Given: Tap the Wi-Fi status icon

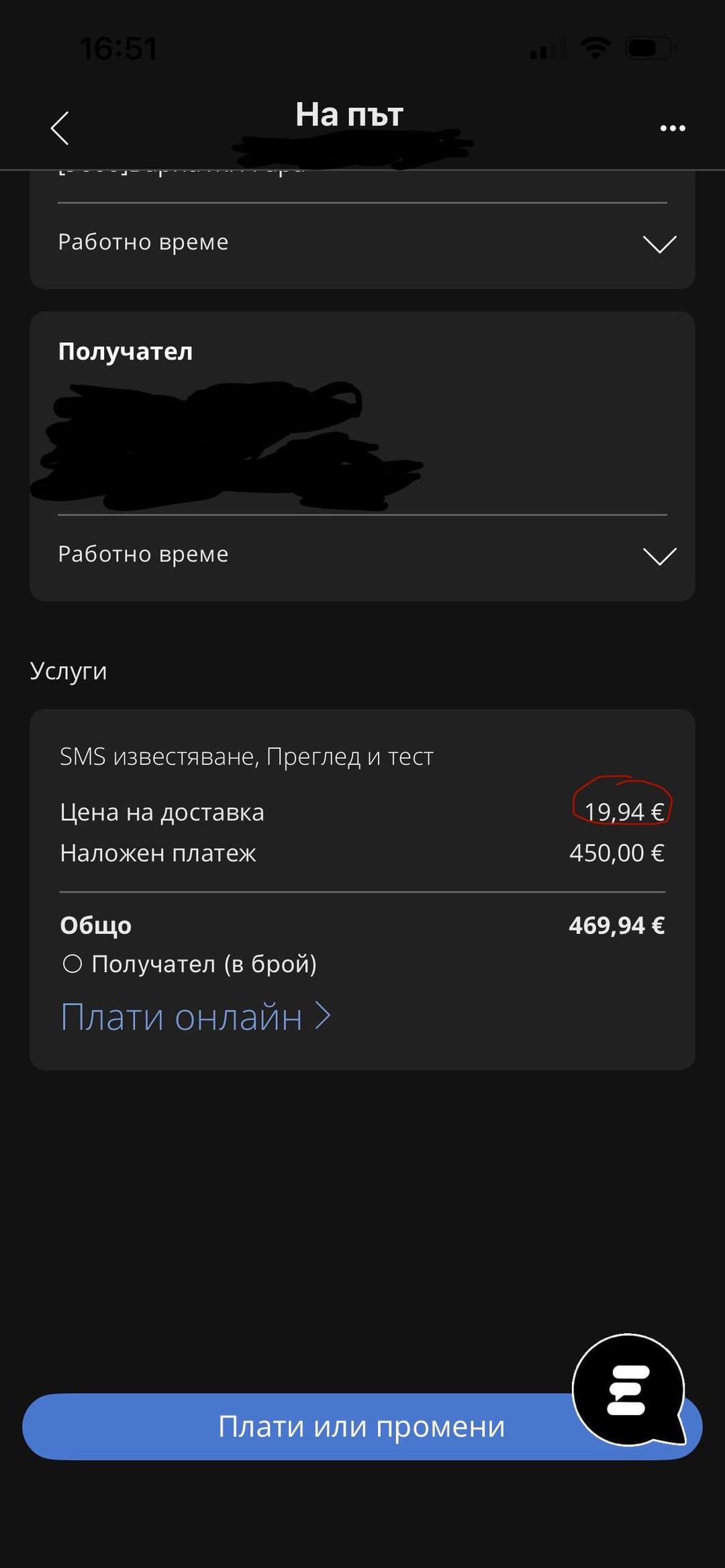Looking at the screenshot, I should pyautogui.click(x=595, y=48).
